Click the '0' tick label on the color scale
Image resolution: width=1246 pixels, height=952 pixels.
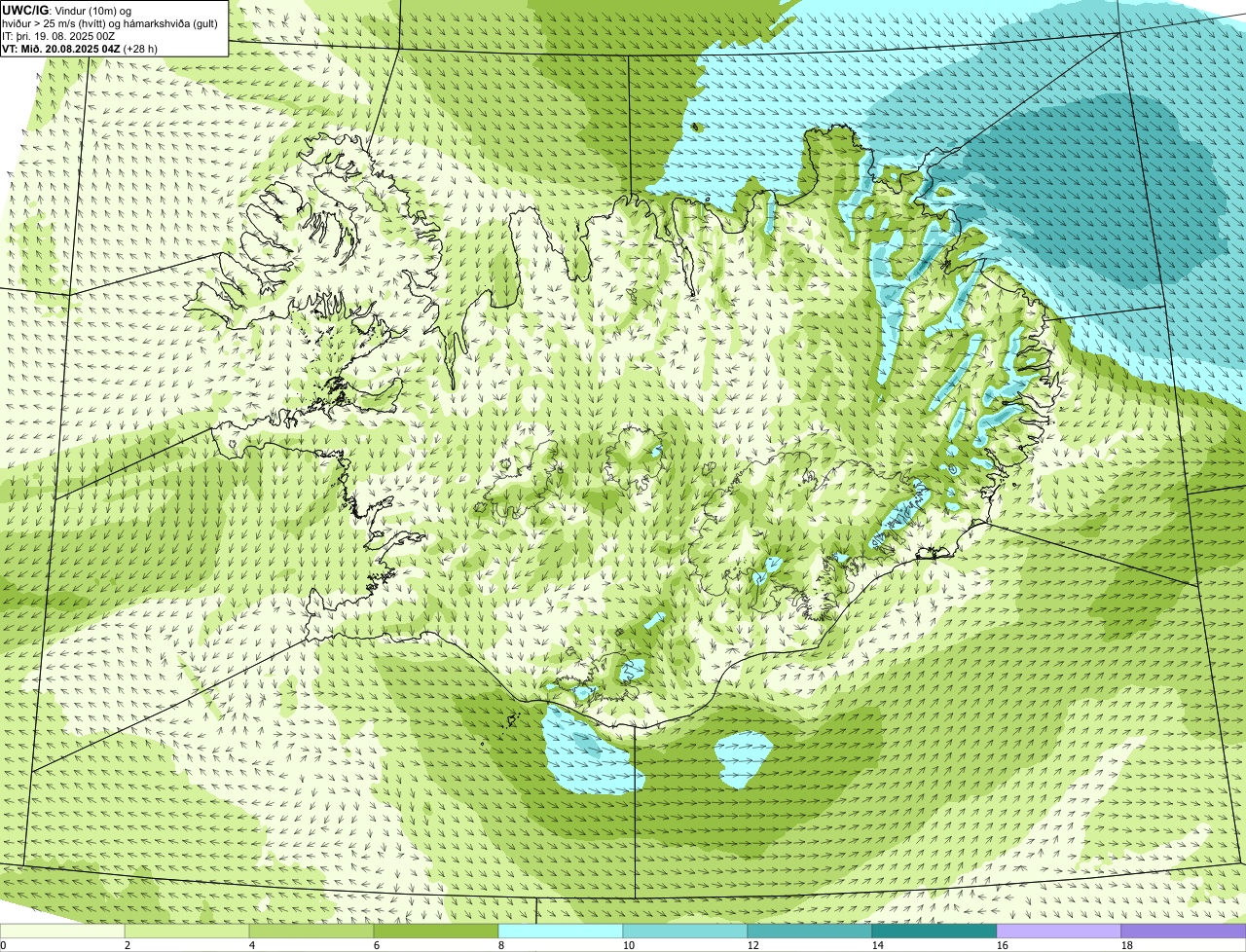click(3, 945)
